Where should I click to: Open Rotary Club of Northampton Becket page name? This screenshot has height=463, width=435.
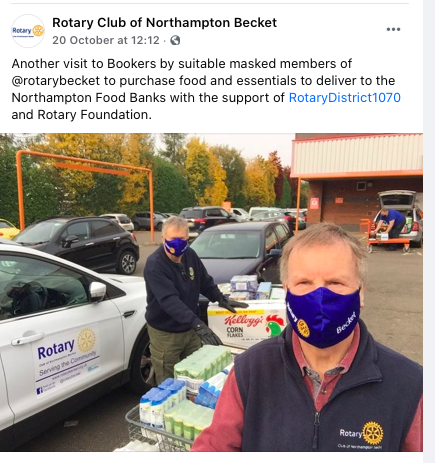164,23
